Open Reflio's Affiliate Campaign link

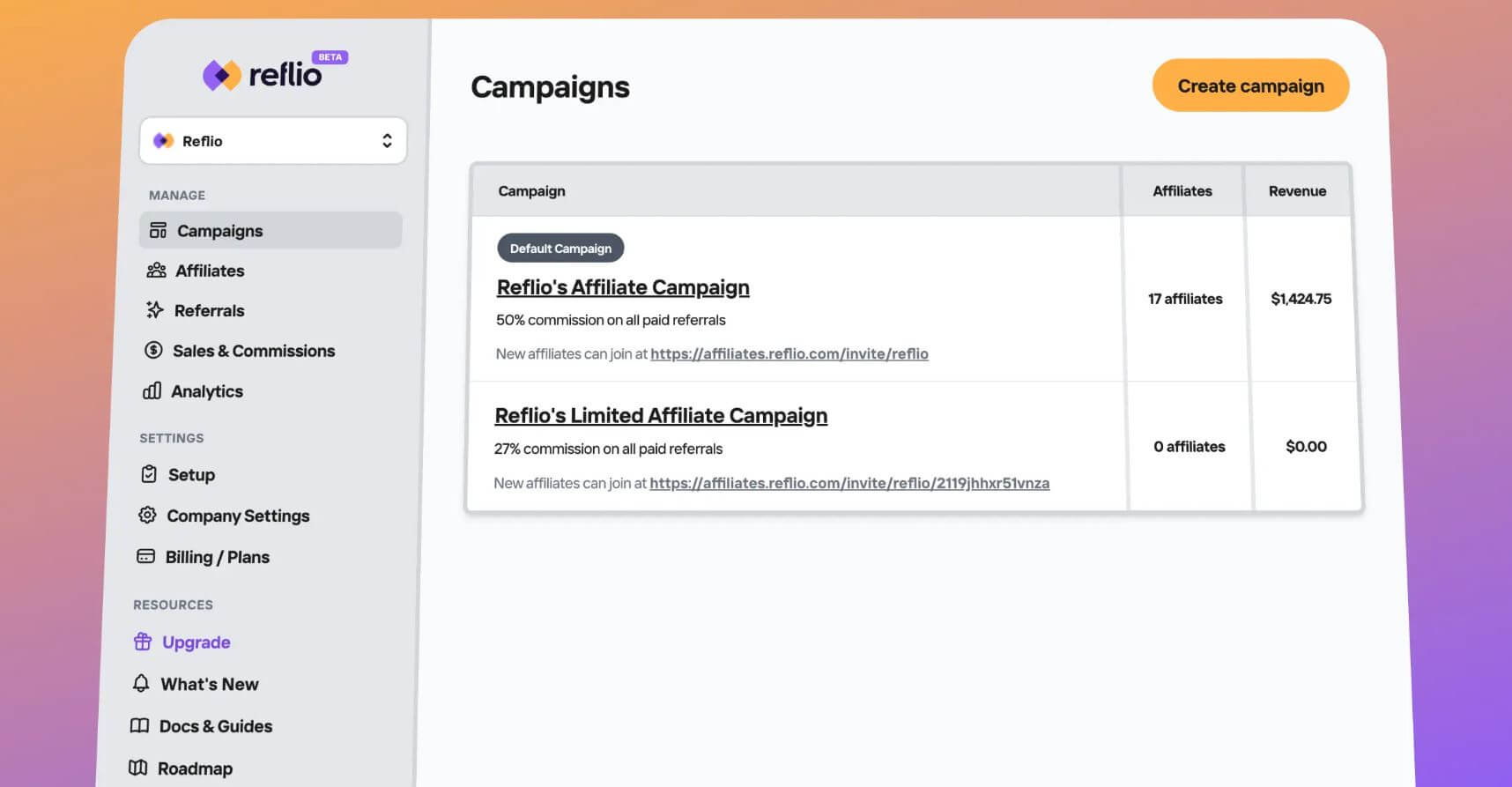623,287
